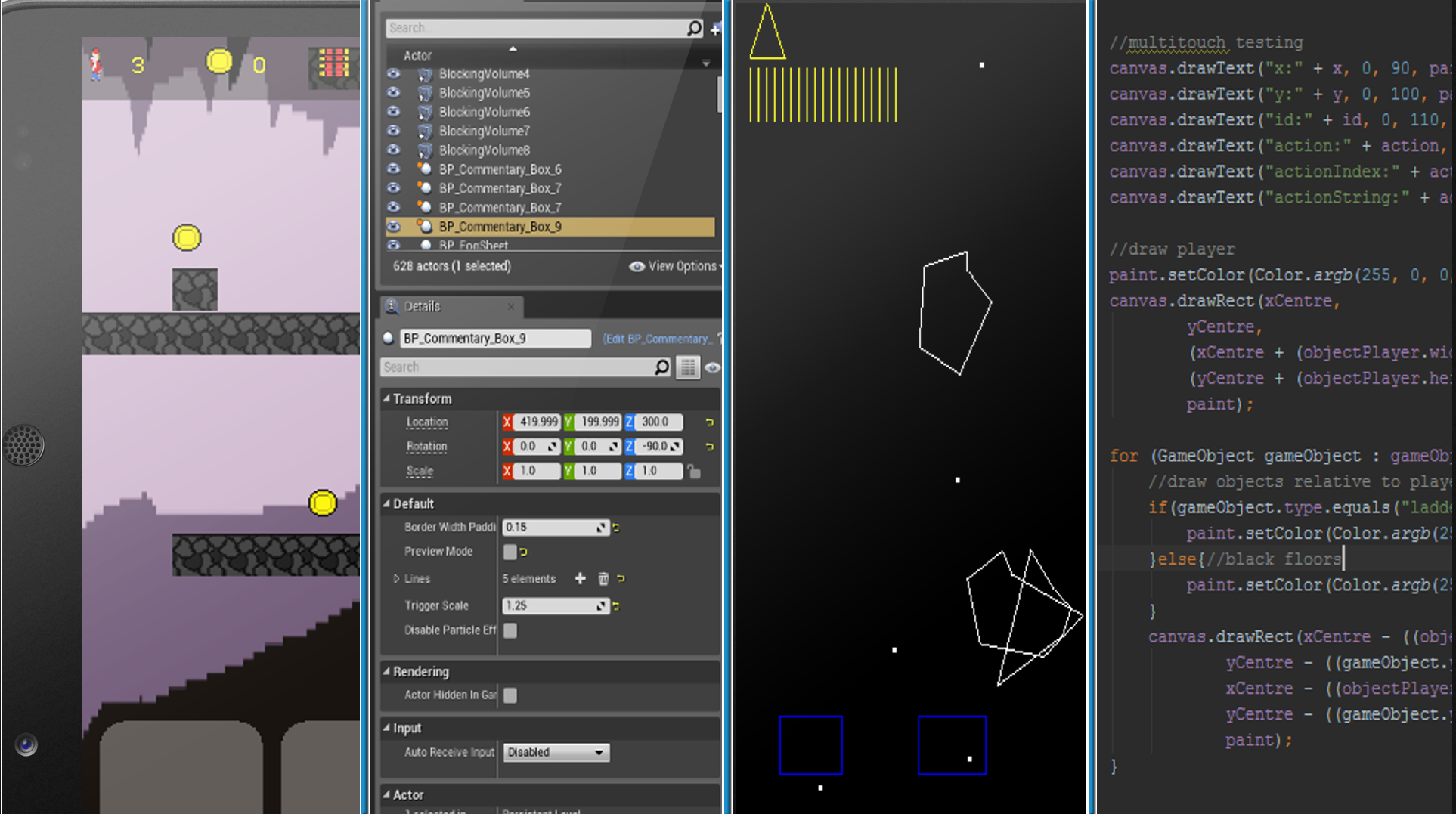Reset Location to default with yellow arrow
This screenshot has height=814, width=1456.
709,422
